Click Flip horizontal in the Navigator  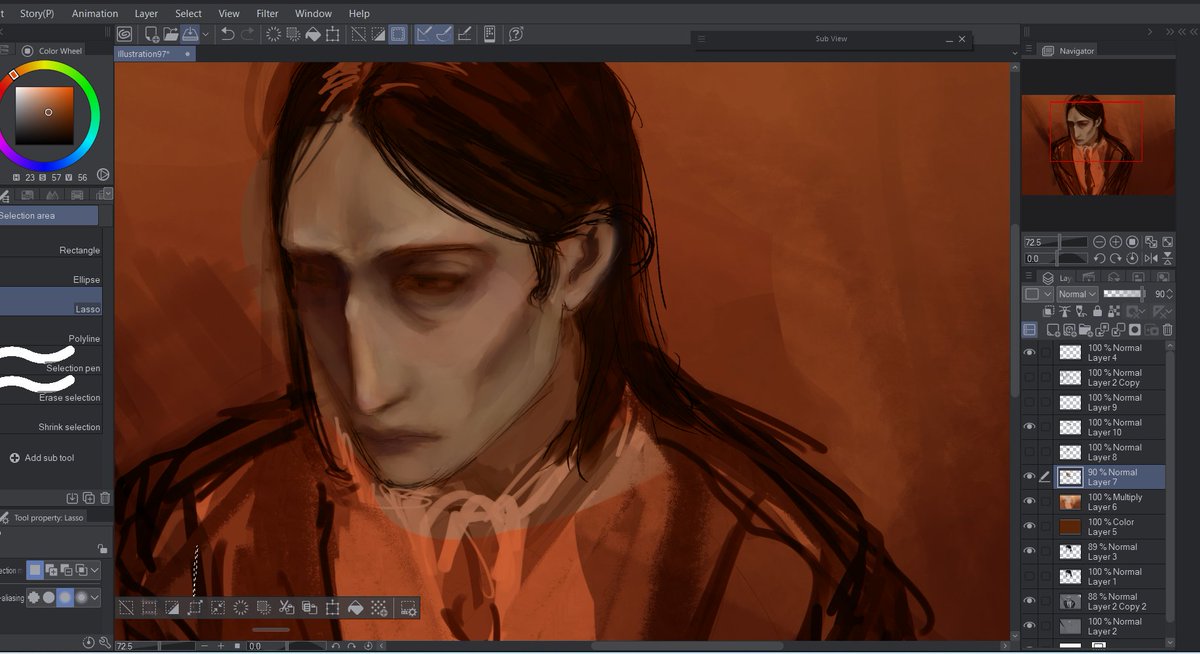point(1150,258)
